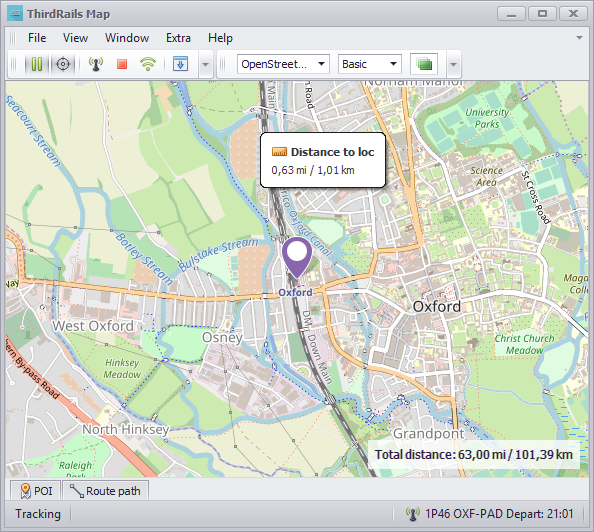Click the Botley Stream map label
This screenshot has height=532, width=594.
[144, 259]
